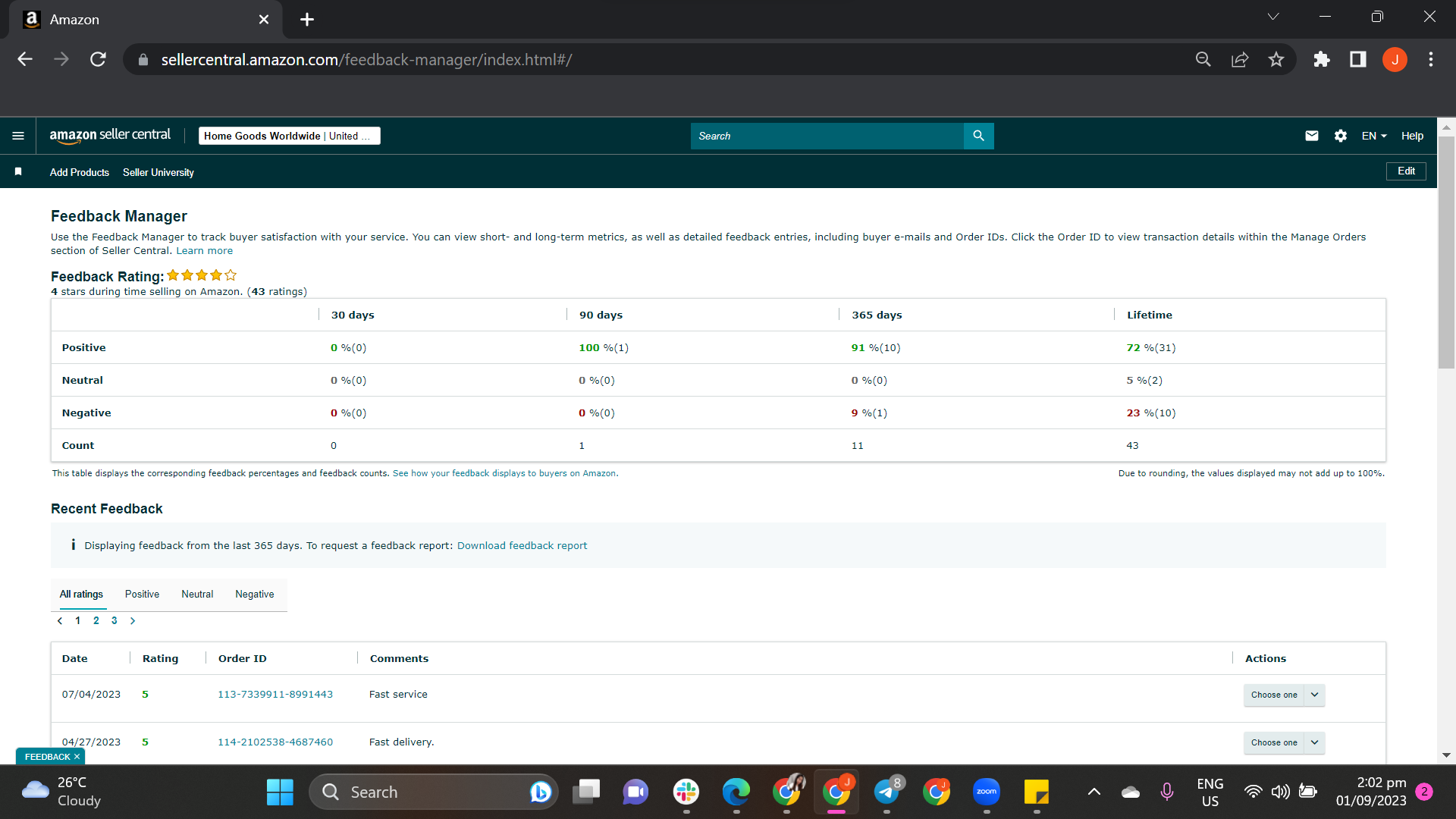Bookmark this page with the star icon
1456x819 pixels.
(x=1276, y=59)
